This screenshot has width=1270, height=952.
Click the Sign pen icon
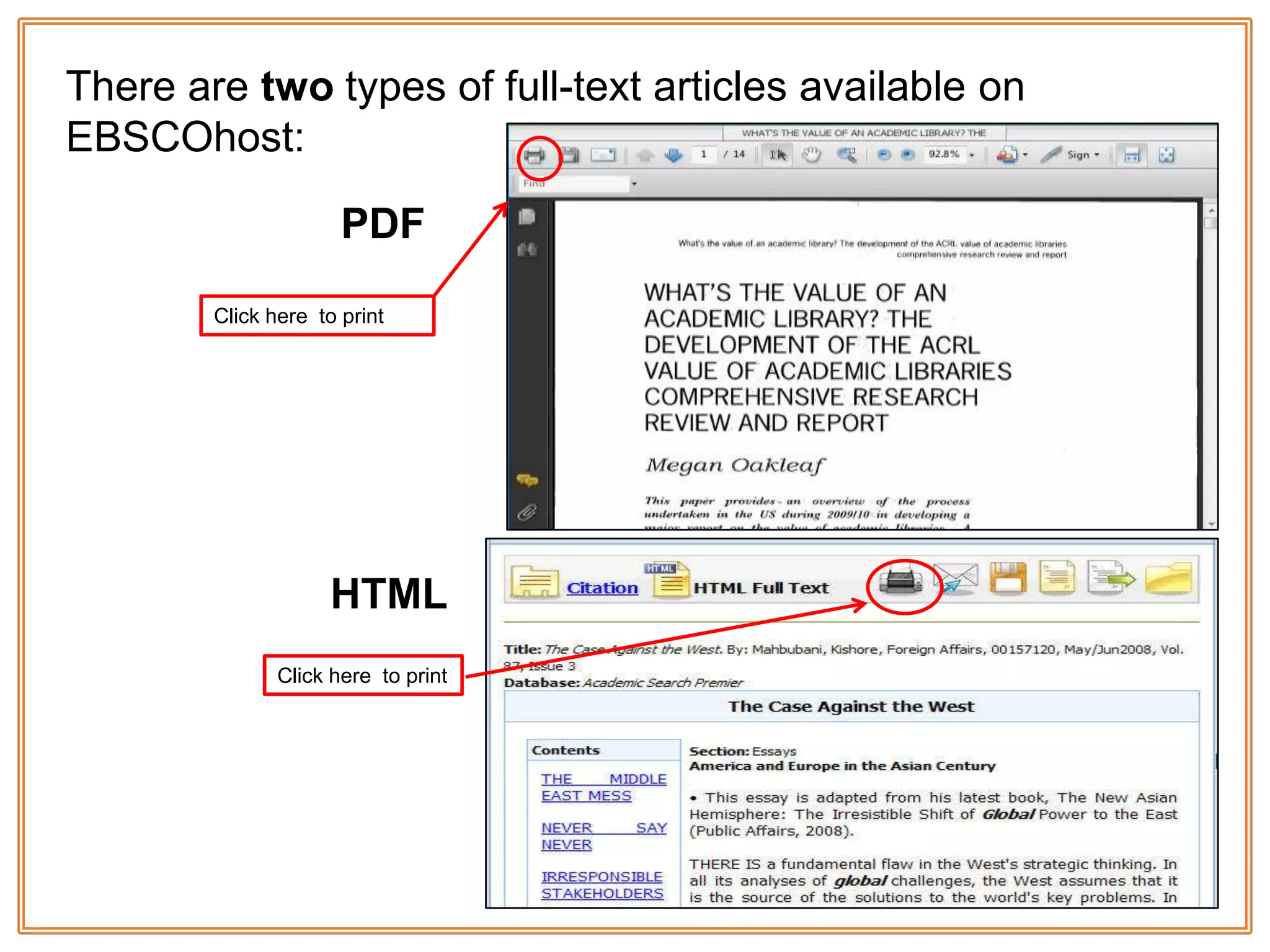(x=1051, y=155)
